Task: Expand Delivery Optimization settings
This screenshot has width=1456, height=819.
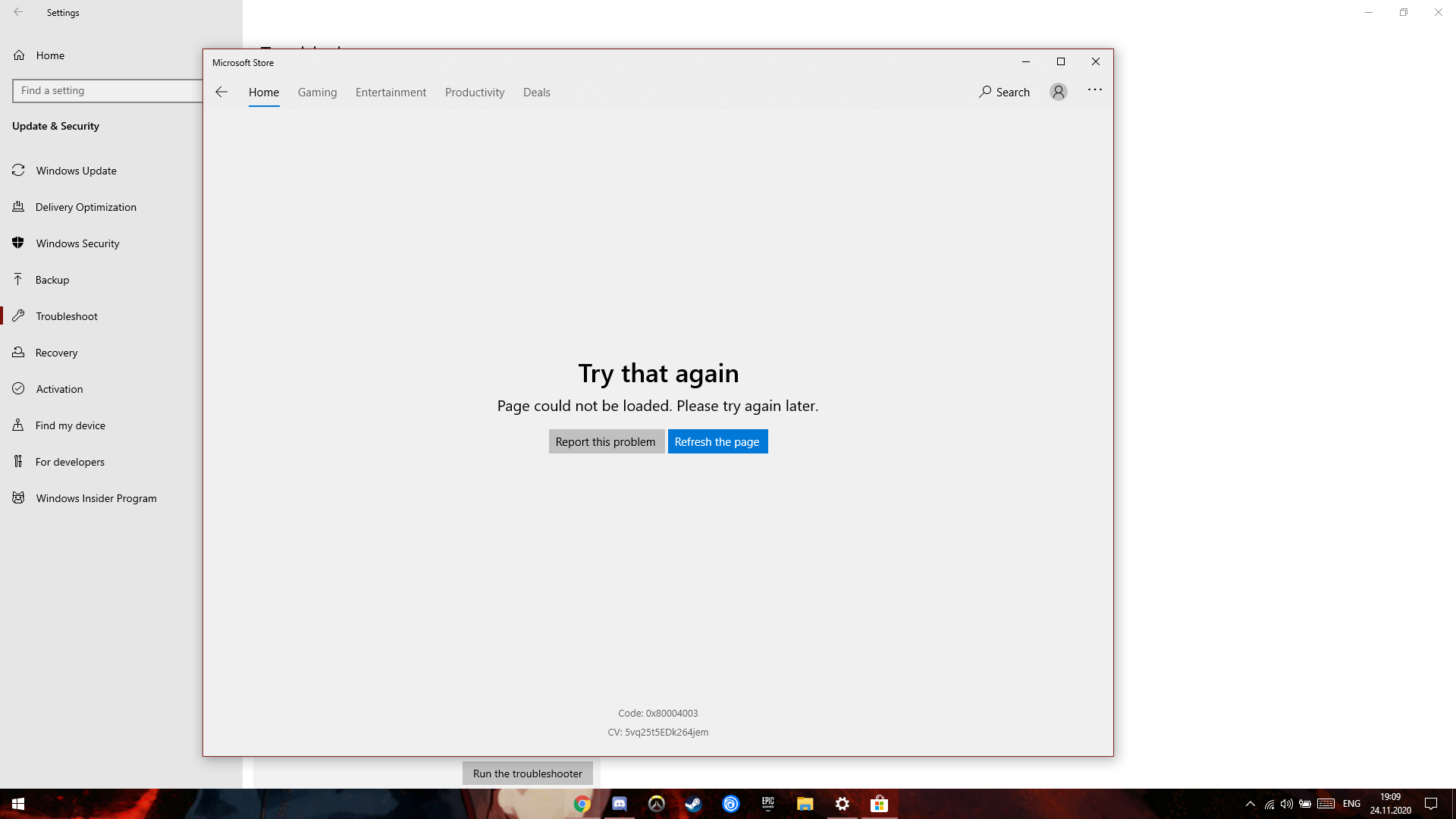Action: tap(85, 206)
